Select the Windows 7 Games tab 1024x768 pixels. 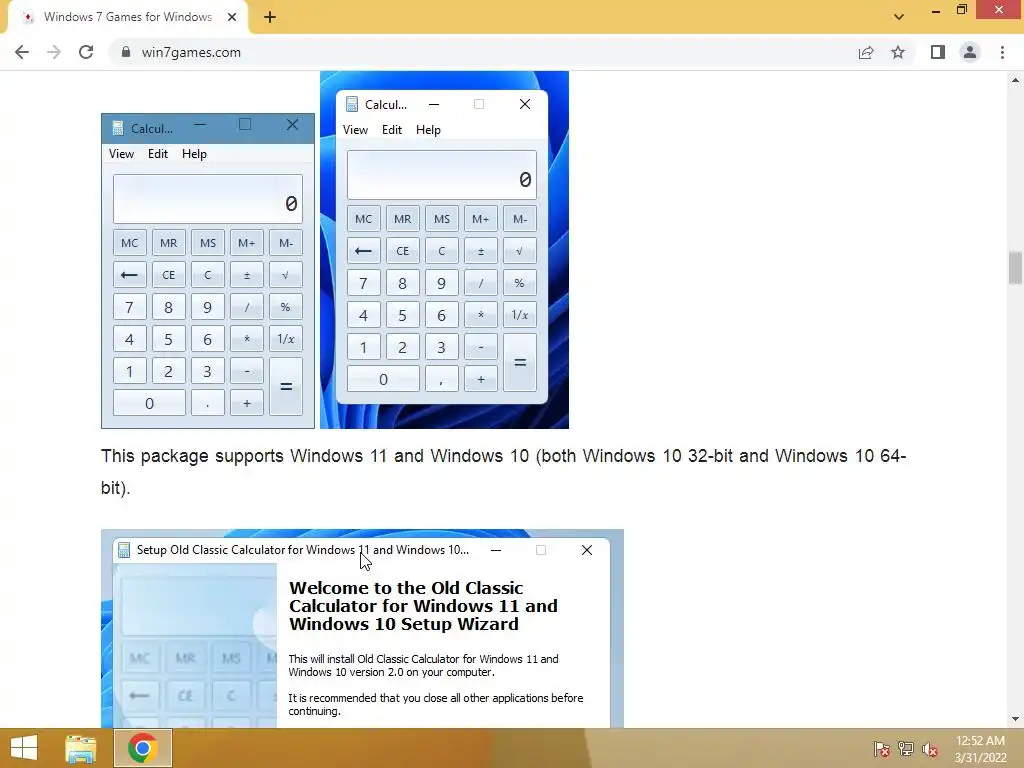click(127, 18)
